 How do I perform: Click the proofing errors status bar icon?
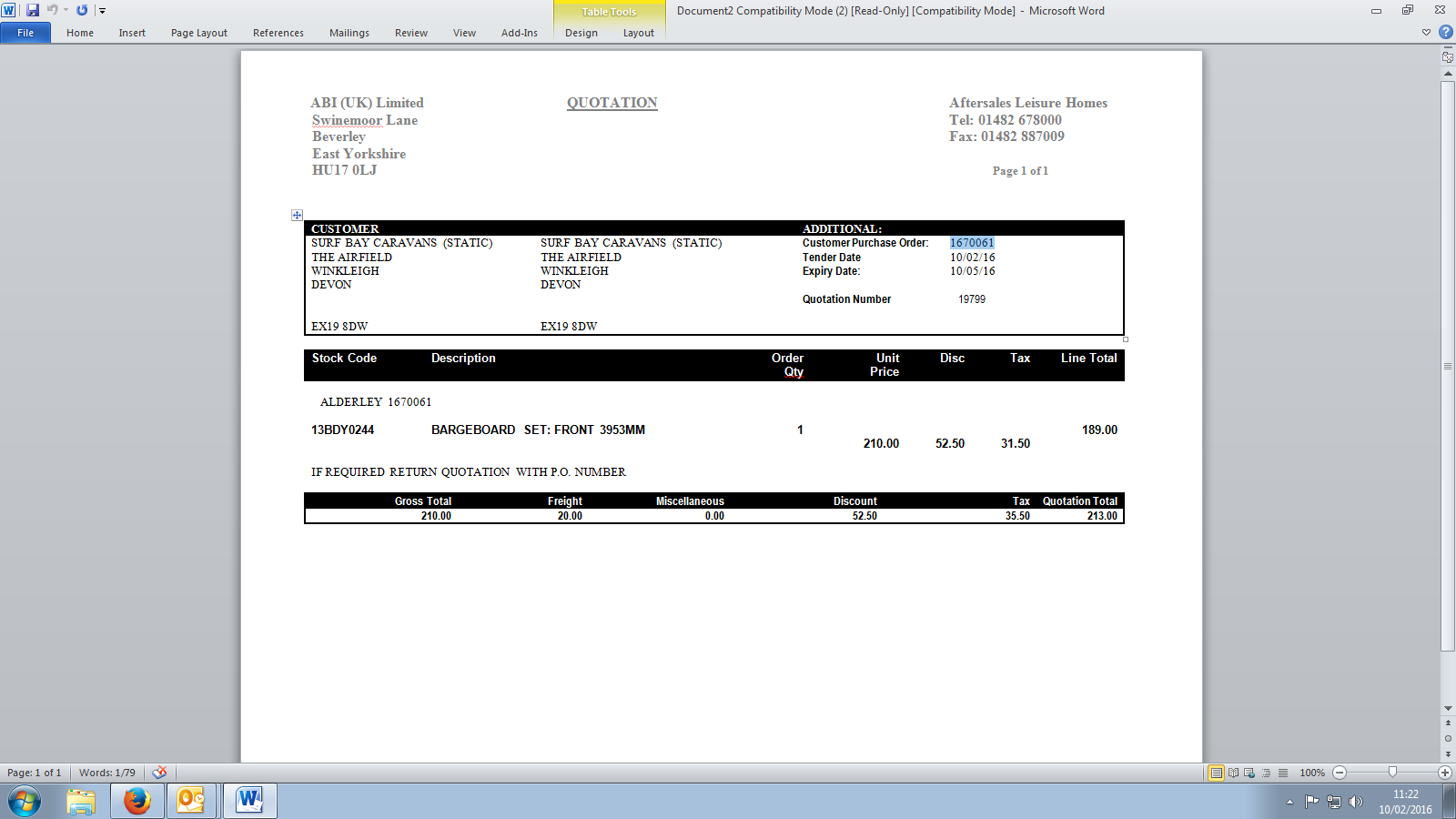[x=159, y=773]
